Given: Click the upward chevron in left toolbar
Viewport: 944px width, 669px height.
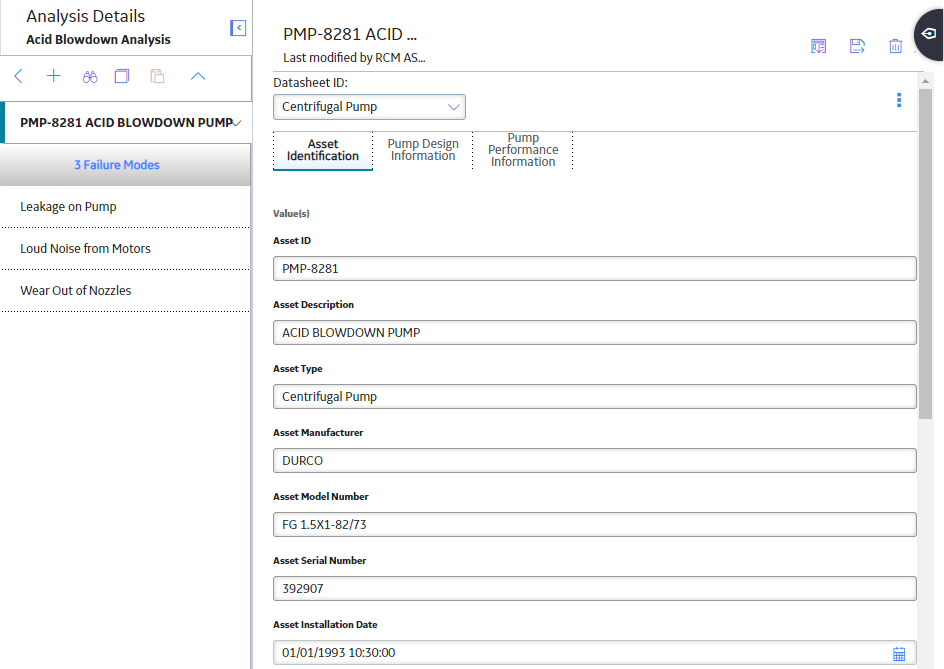Looking at the screenshot, I should [198, 76].
